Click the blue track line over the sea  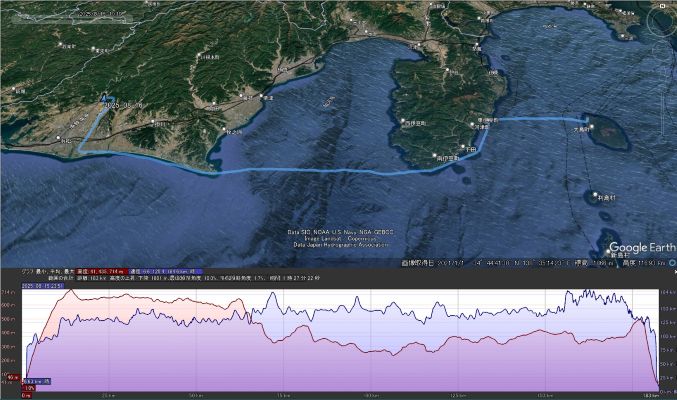(x=330, y=172)
